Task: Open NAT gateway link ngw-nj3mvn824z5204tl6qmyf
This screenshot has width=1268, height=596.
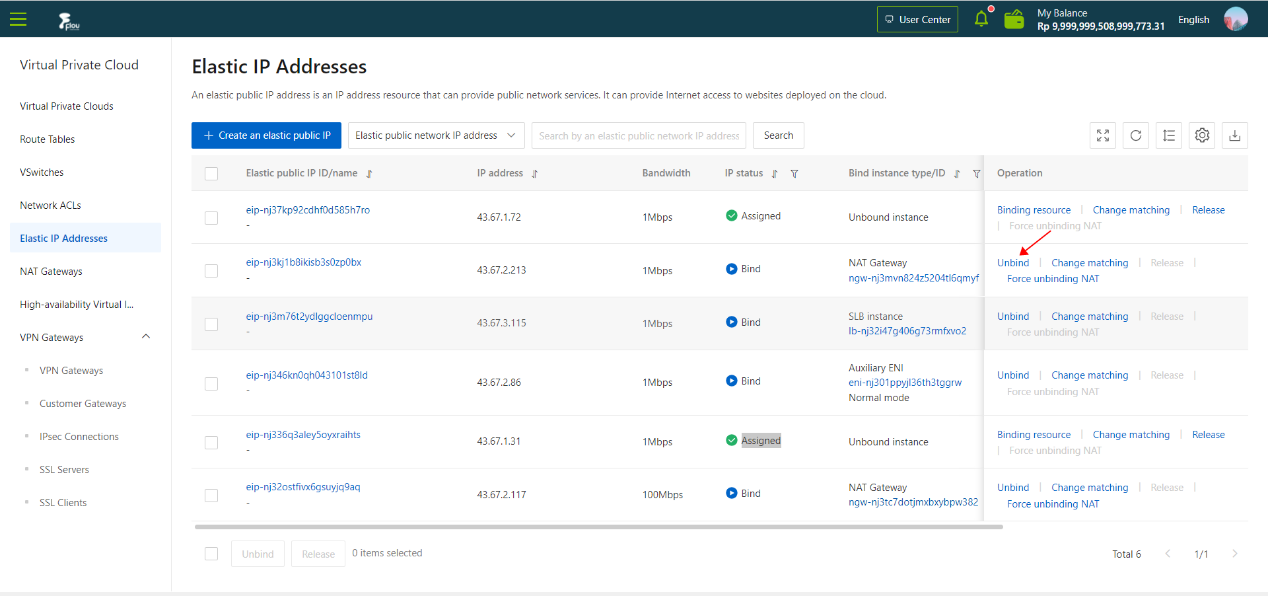Action: click(x=913, y=278)
